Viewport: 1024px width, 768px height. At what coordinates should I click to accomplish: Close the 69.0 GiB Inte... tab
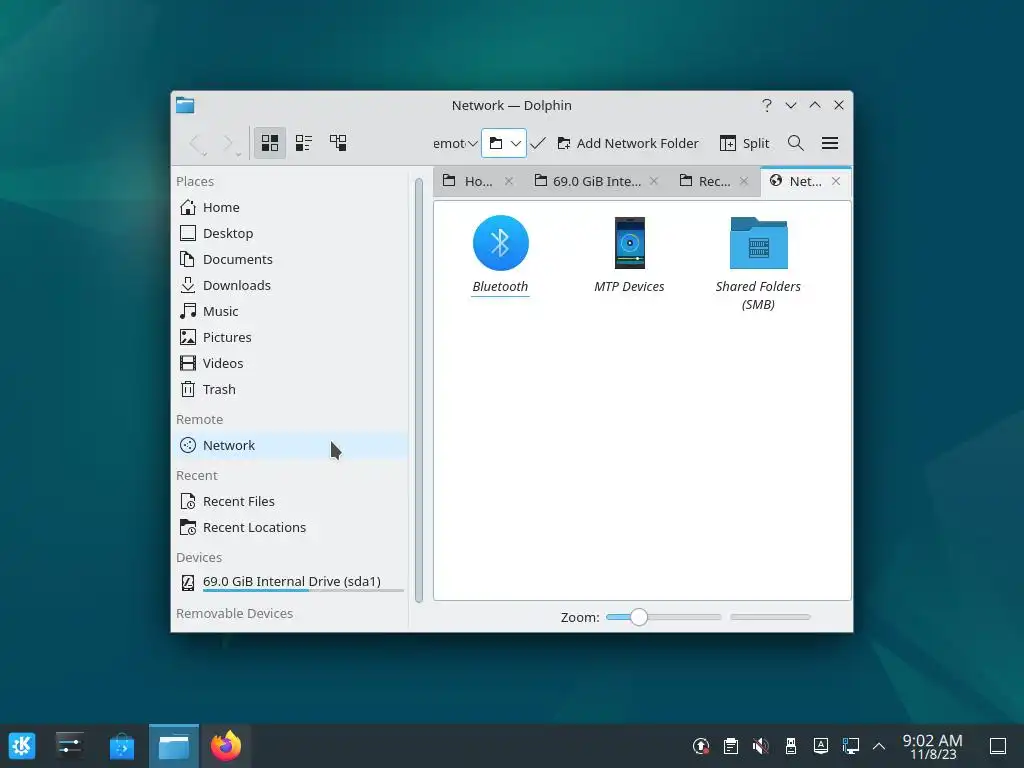654,181
